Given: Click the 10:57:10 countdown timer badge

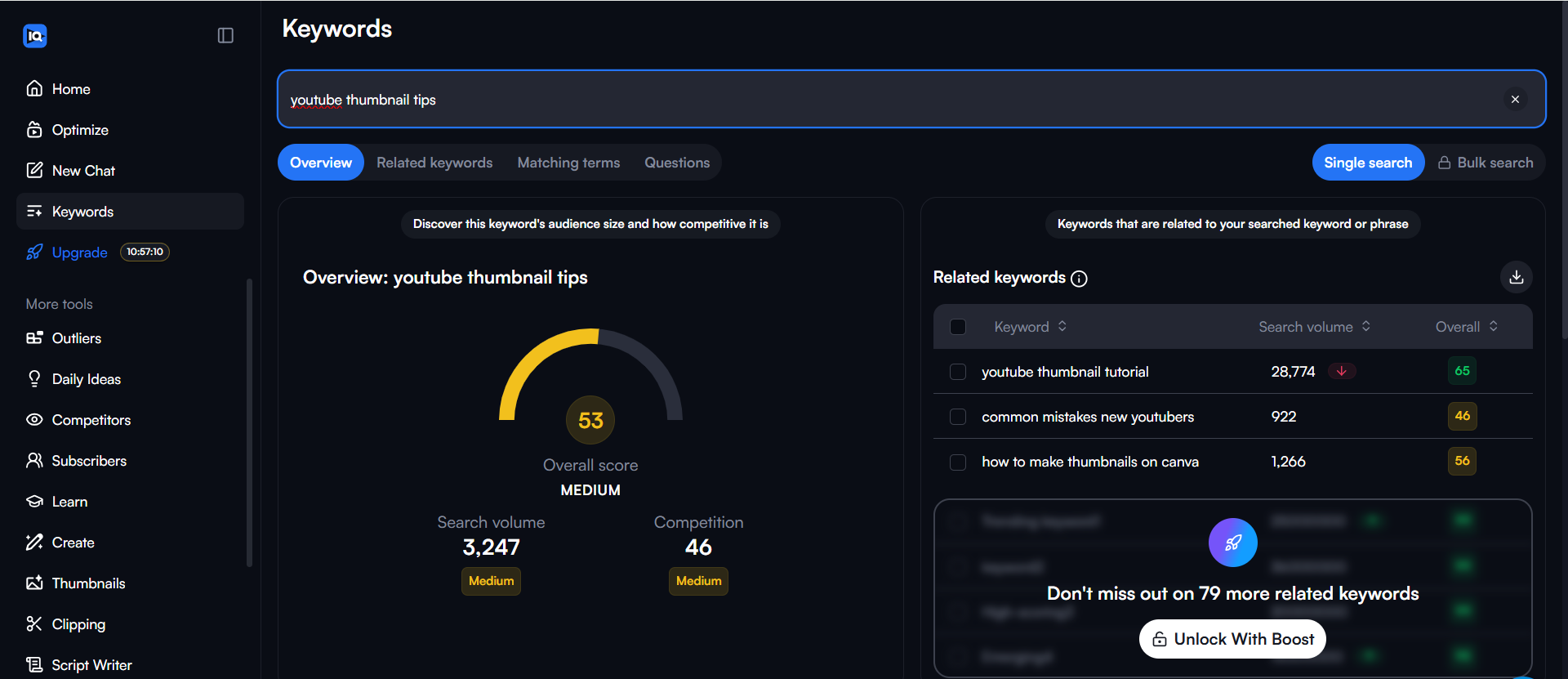Looking at the screenshot, I should [x=145, y=252].
